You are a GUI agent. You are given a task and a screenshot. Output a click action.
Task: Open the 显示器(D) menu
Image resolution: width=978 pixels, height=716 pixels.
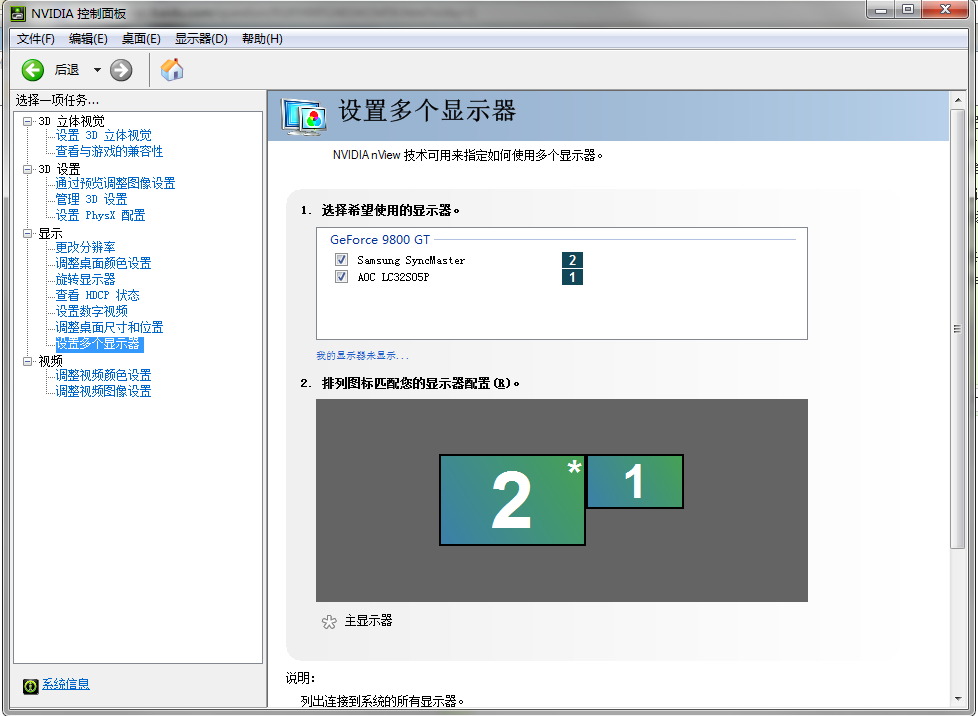(x=201, y=39)
